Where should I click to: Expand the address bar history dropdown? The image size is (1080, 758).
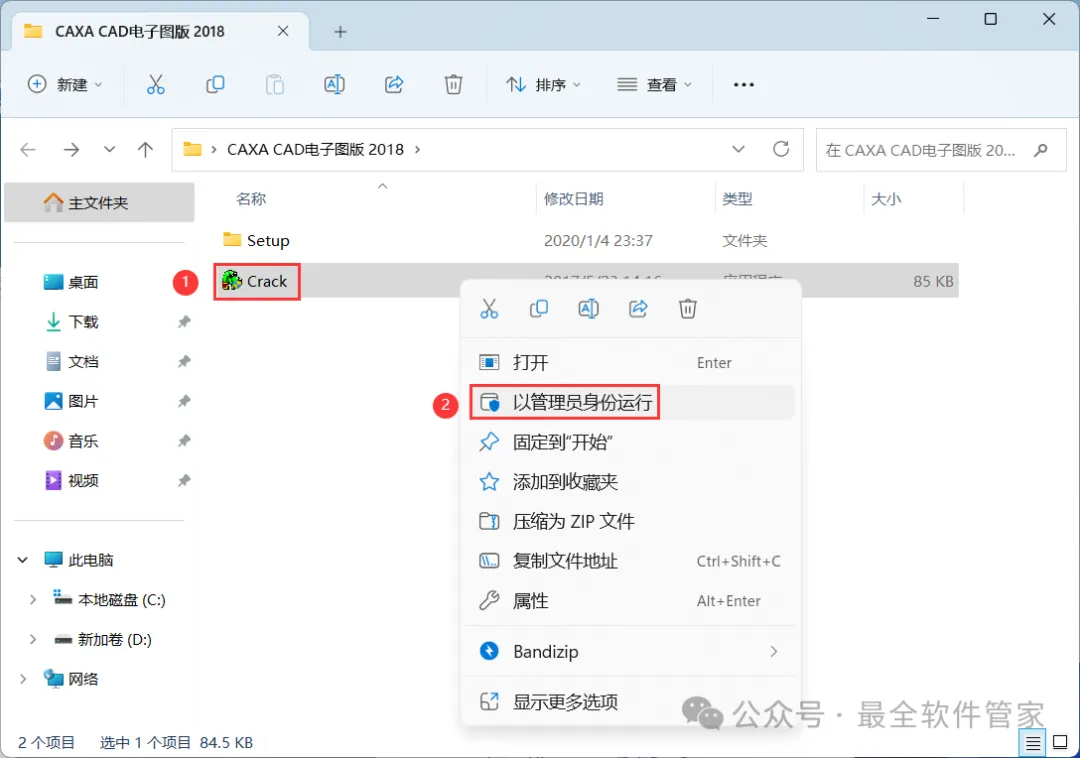(x=738, y=149)
